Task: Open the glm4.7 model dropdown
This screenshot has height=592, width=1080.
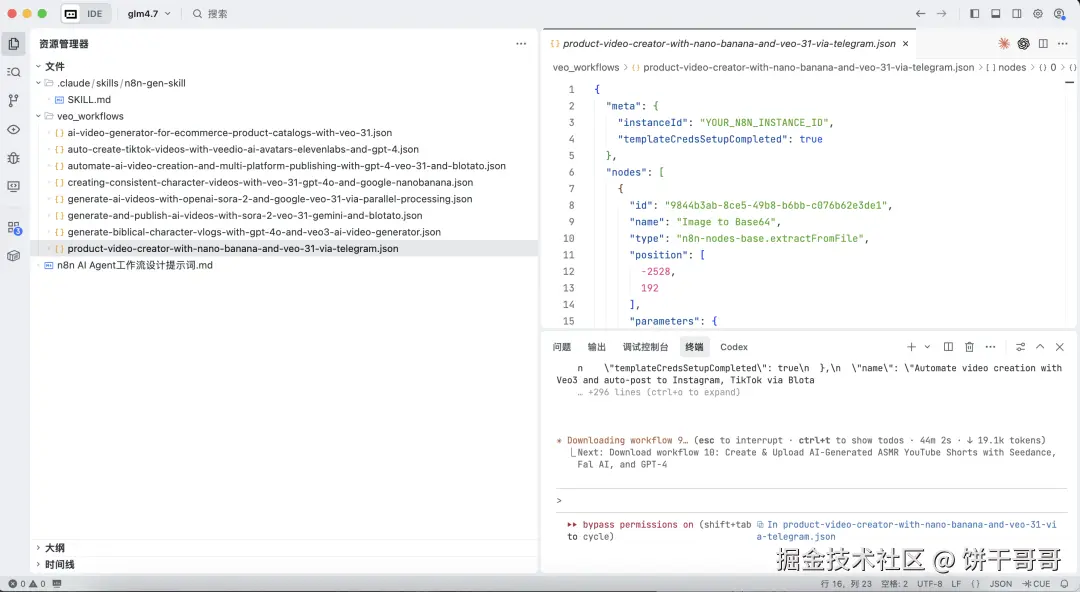Action: click(x=149, y=14)
